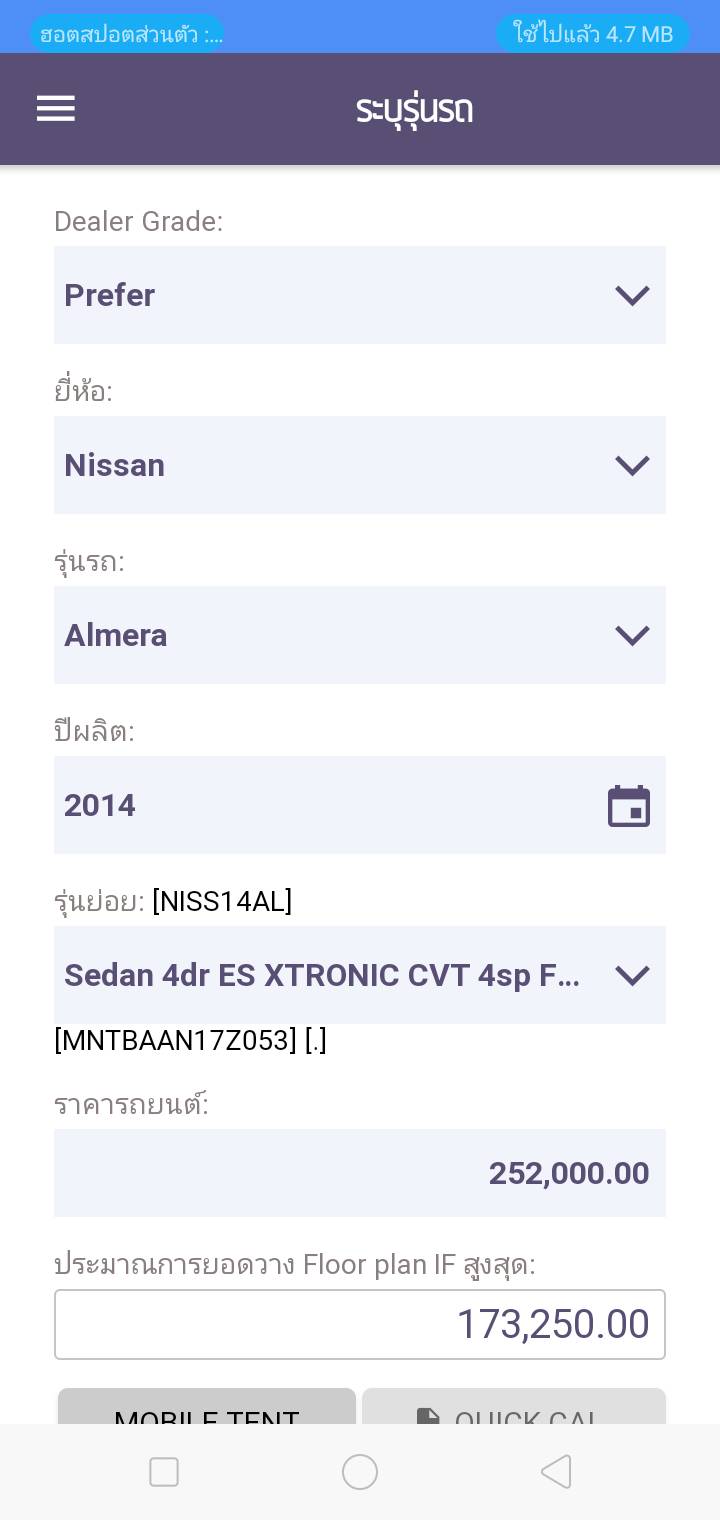Open the calendar picker for production year
This screenshot has height=1520, width=720.
629,806
